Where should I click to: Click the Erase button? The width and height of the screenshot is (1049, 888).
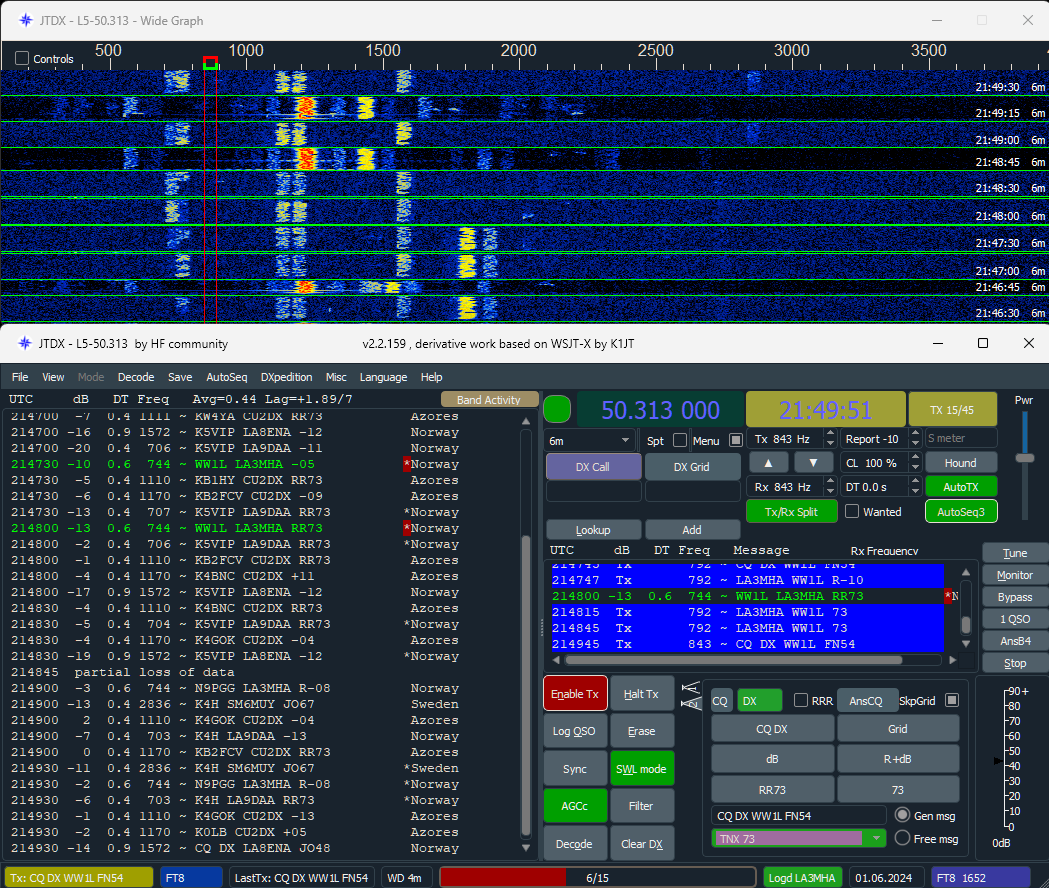pos(642,731)
